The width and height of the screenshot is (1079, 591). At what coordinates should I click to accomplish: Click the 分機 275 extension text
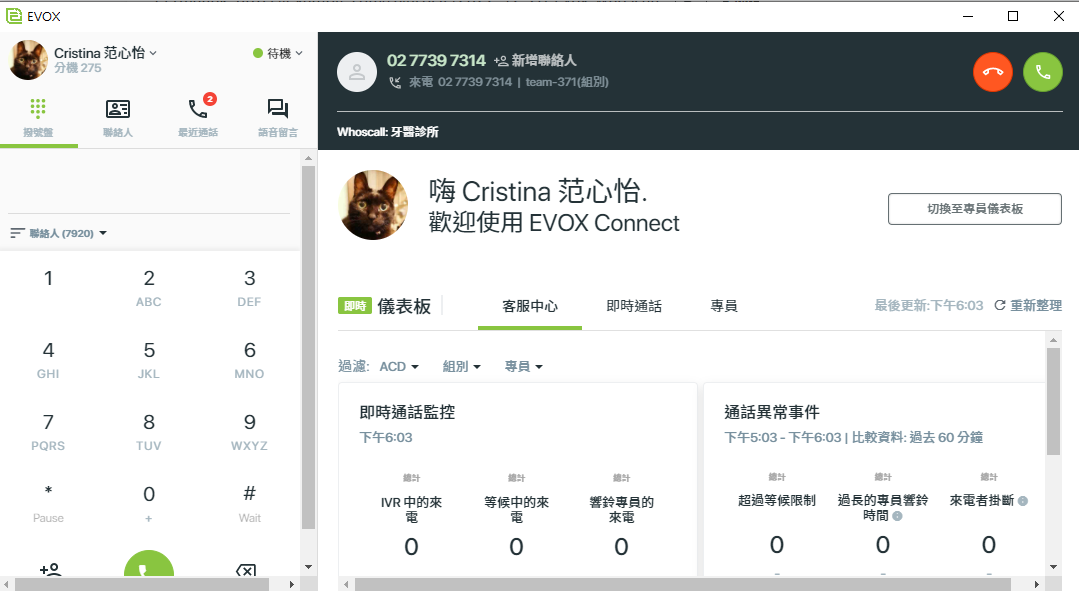[x=78, y=68]
